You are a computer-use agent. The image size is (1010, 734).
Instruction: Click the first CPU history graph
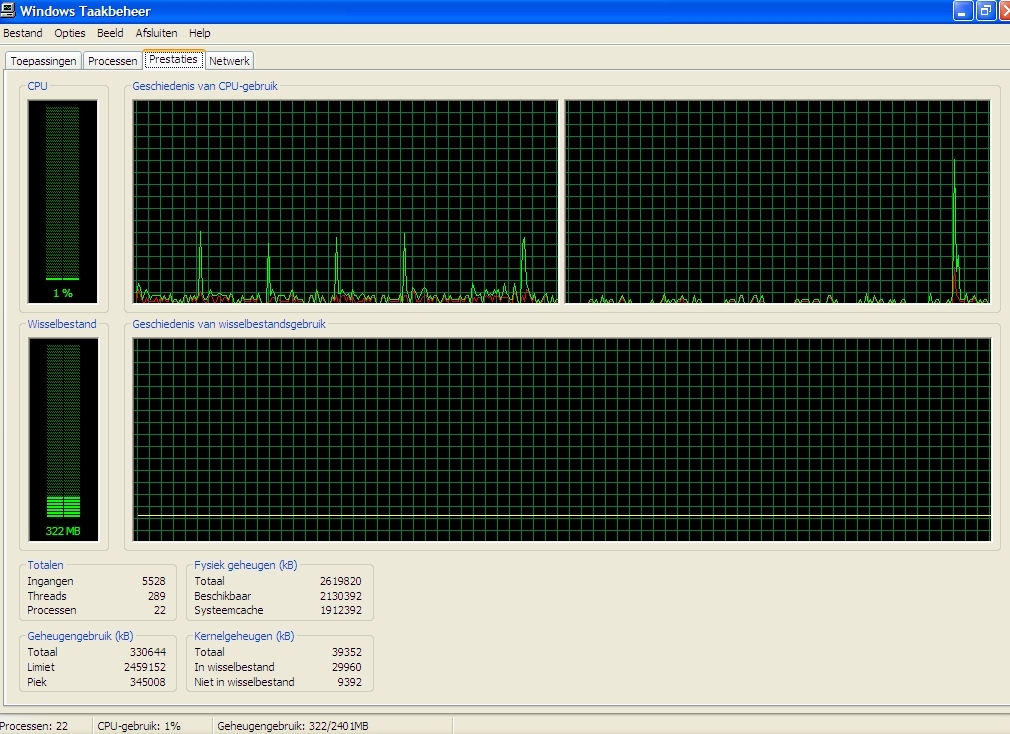[345, 201]
